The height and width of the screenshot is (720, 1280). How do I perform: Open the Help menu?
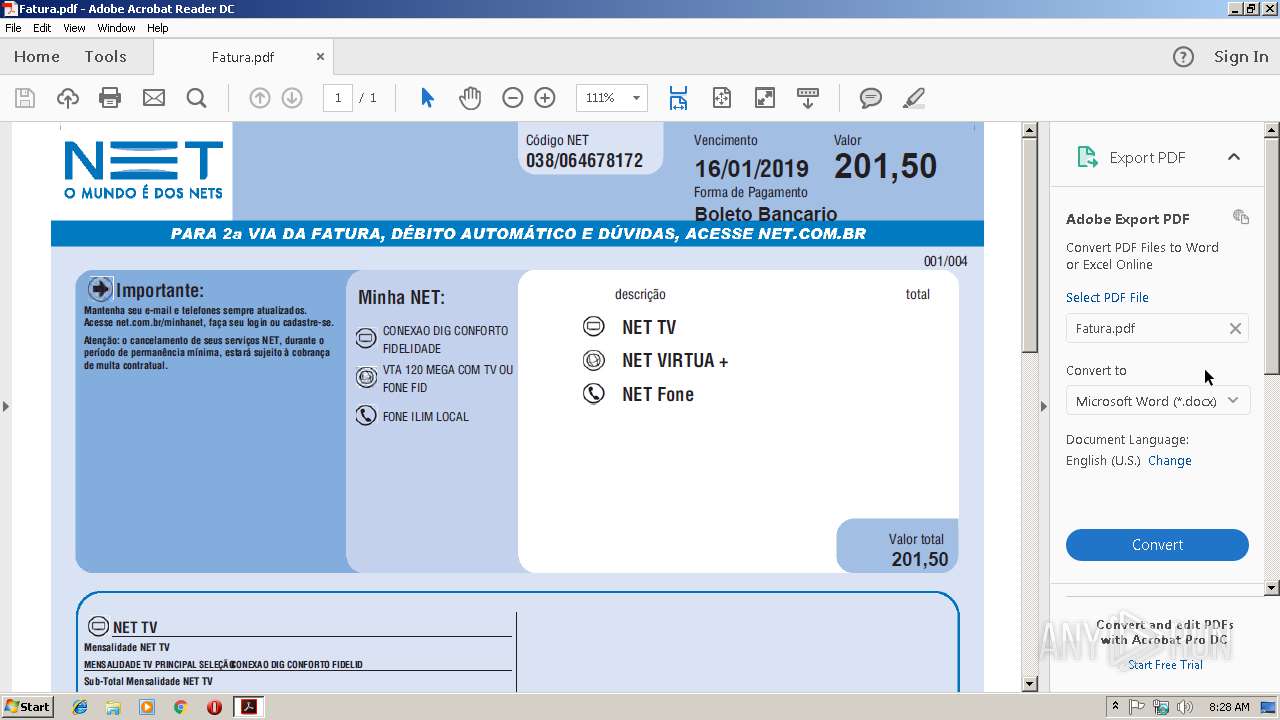(158, 28)
